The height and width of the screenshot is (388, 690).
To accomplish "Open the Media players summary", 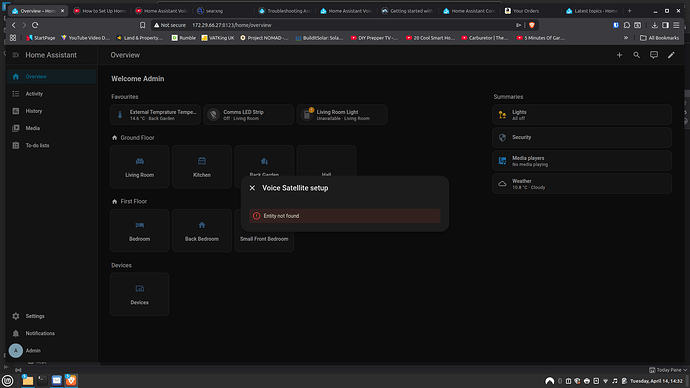I will (x=582, y=161).
